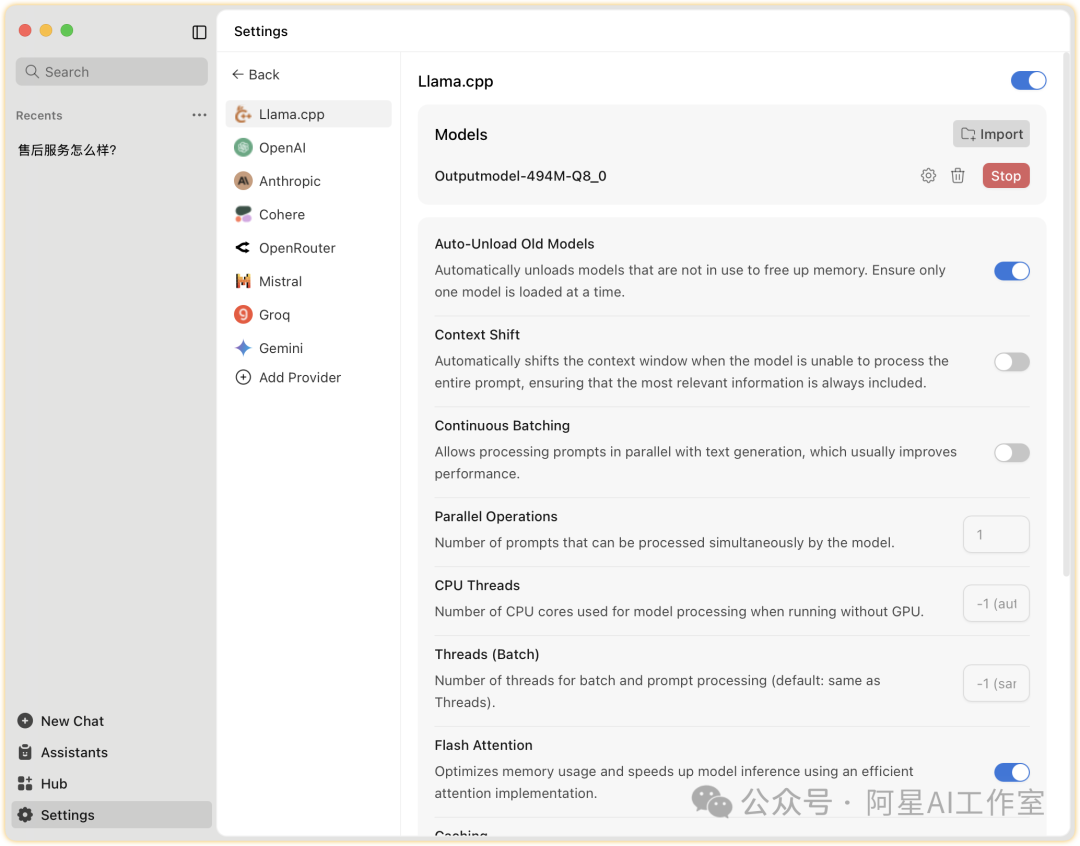Screen dimensions: 1080x846
Task: Click the Hub grid icon
Action: 25,783
